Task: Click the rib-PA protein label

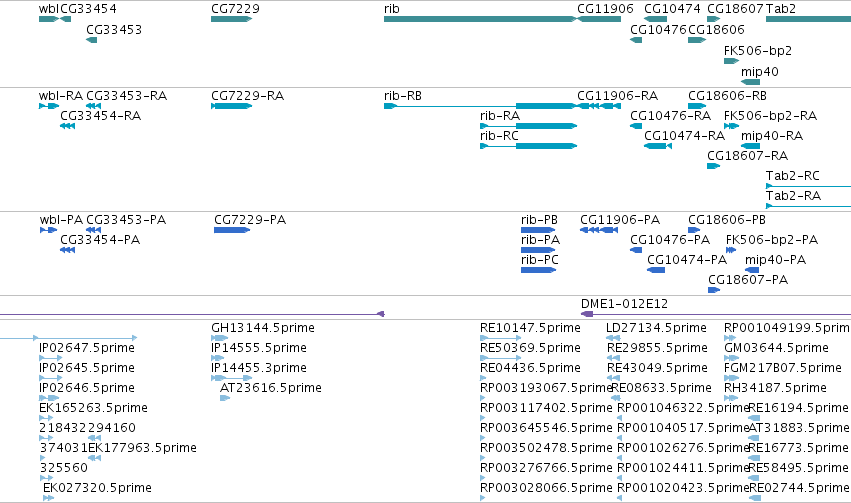Action: point(540,240)
